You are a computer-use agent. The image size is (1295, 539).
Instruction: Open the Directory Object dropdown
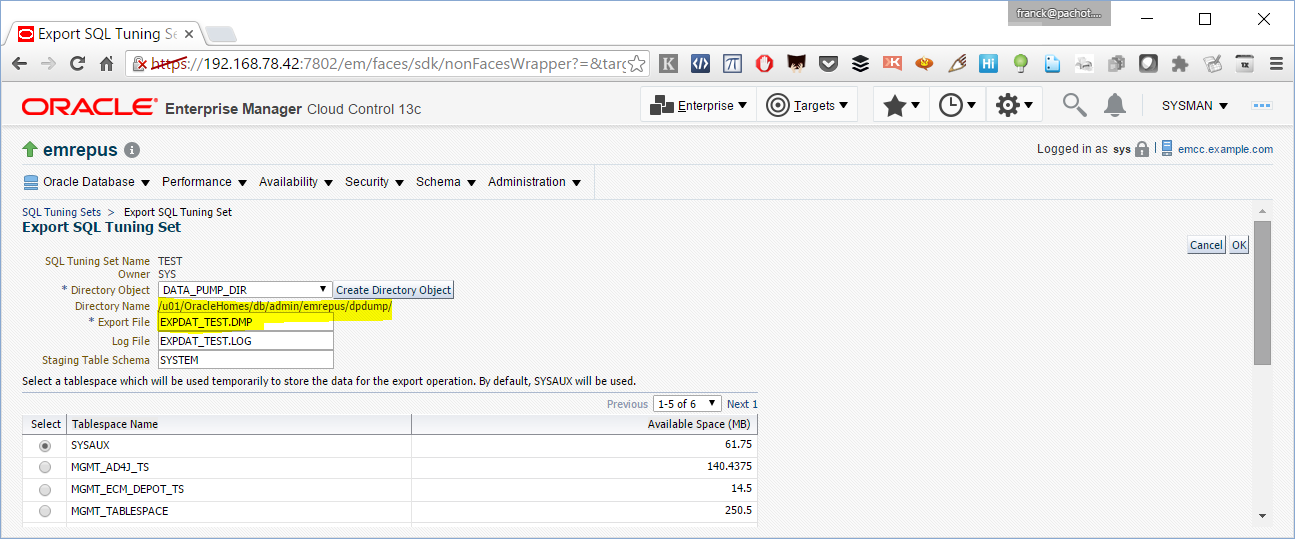pyautogui.click(x=245, y=290)
